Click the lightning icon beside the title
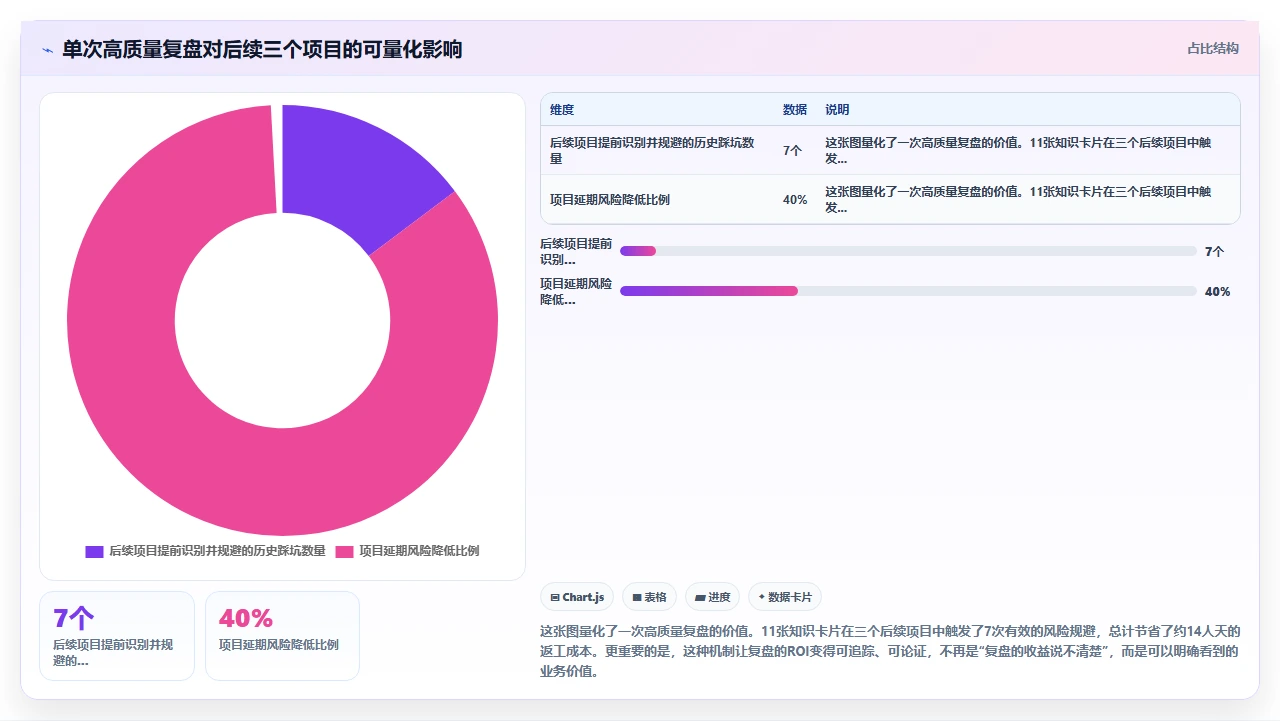1280x721 pixels. [47, 49]
